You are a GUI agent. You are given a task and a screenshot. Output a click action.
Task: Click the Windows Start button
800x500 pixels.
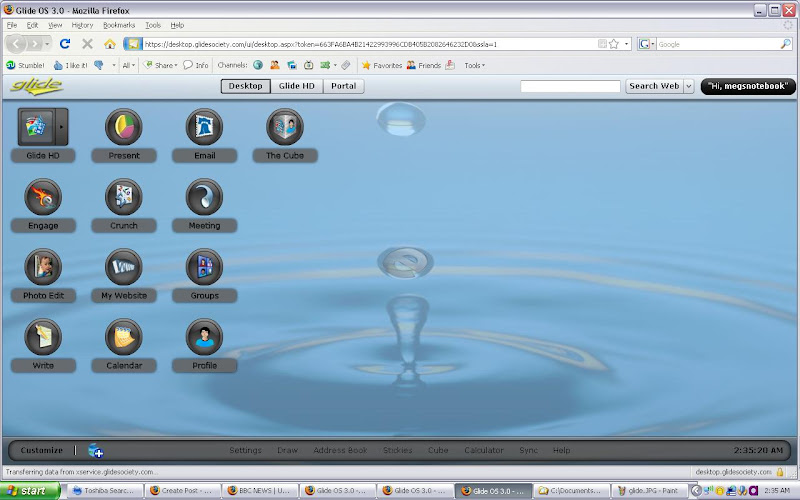33,491
